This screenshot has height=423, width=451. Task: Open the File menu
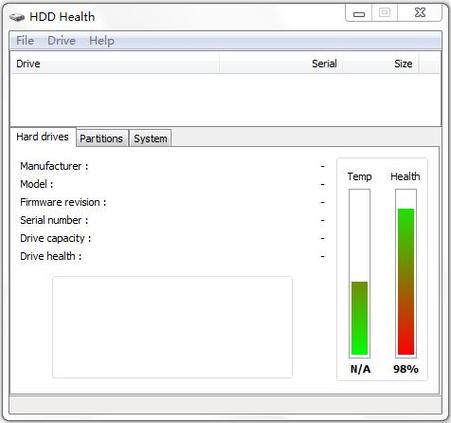pyautogui.click(x=25, y=41)
